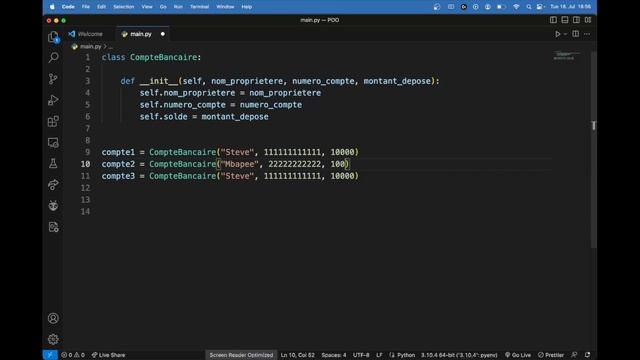Open the Search view in activity bar
The width and height of the screenshot is (640, 360).
(x=53, y=58)
